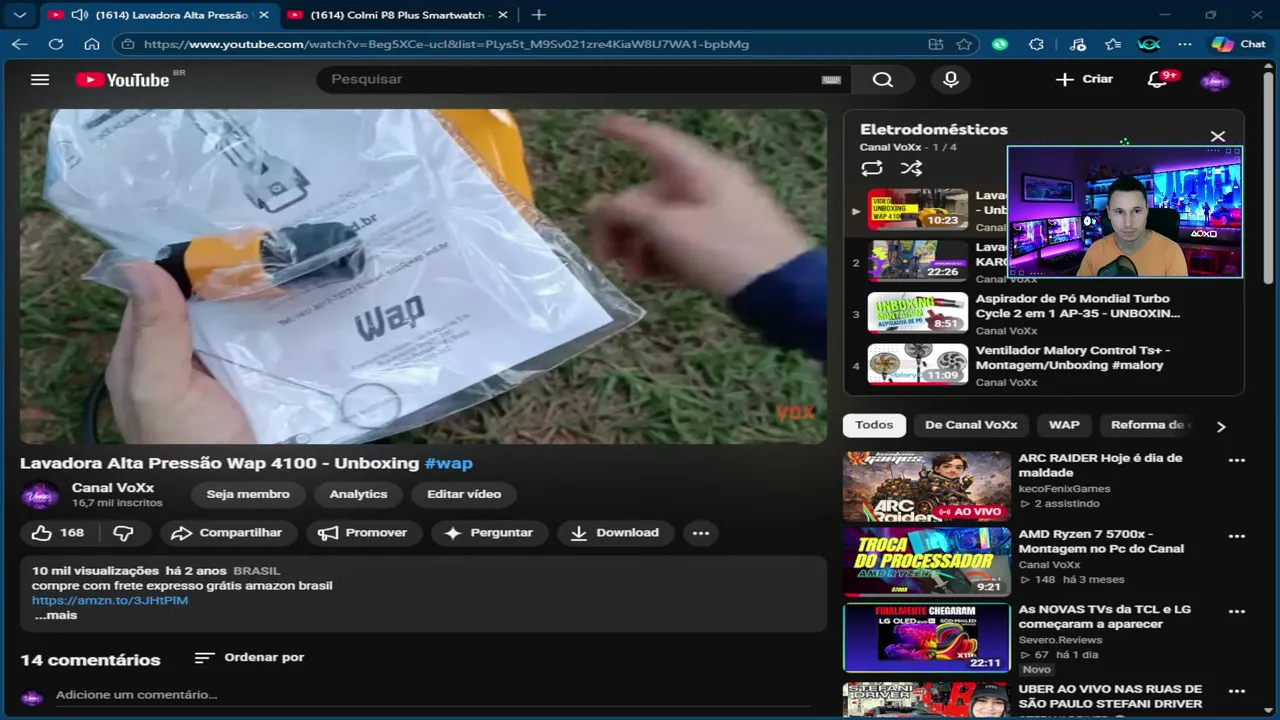Open more actions ellipsis under video
This screenshot has width=1280, height=720.
click(x=701, y=533)
